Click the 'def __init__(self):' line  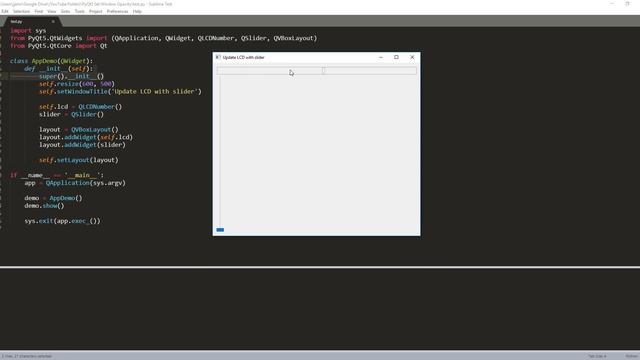click(58, 69)
